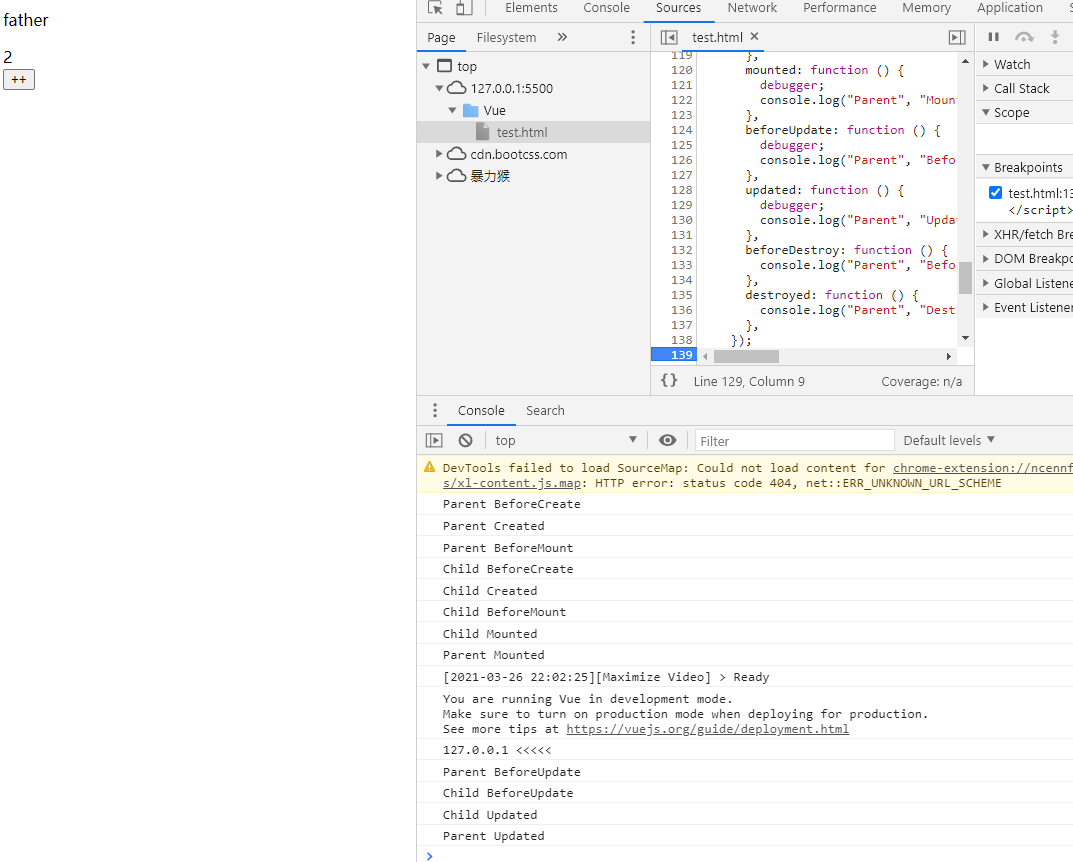Viewport: 1073px width, 862px height.
Task: Toggle the test.html breakpoint checkbox
Action: tap(996, 193)
